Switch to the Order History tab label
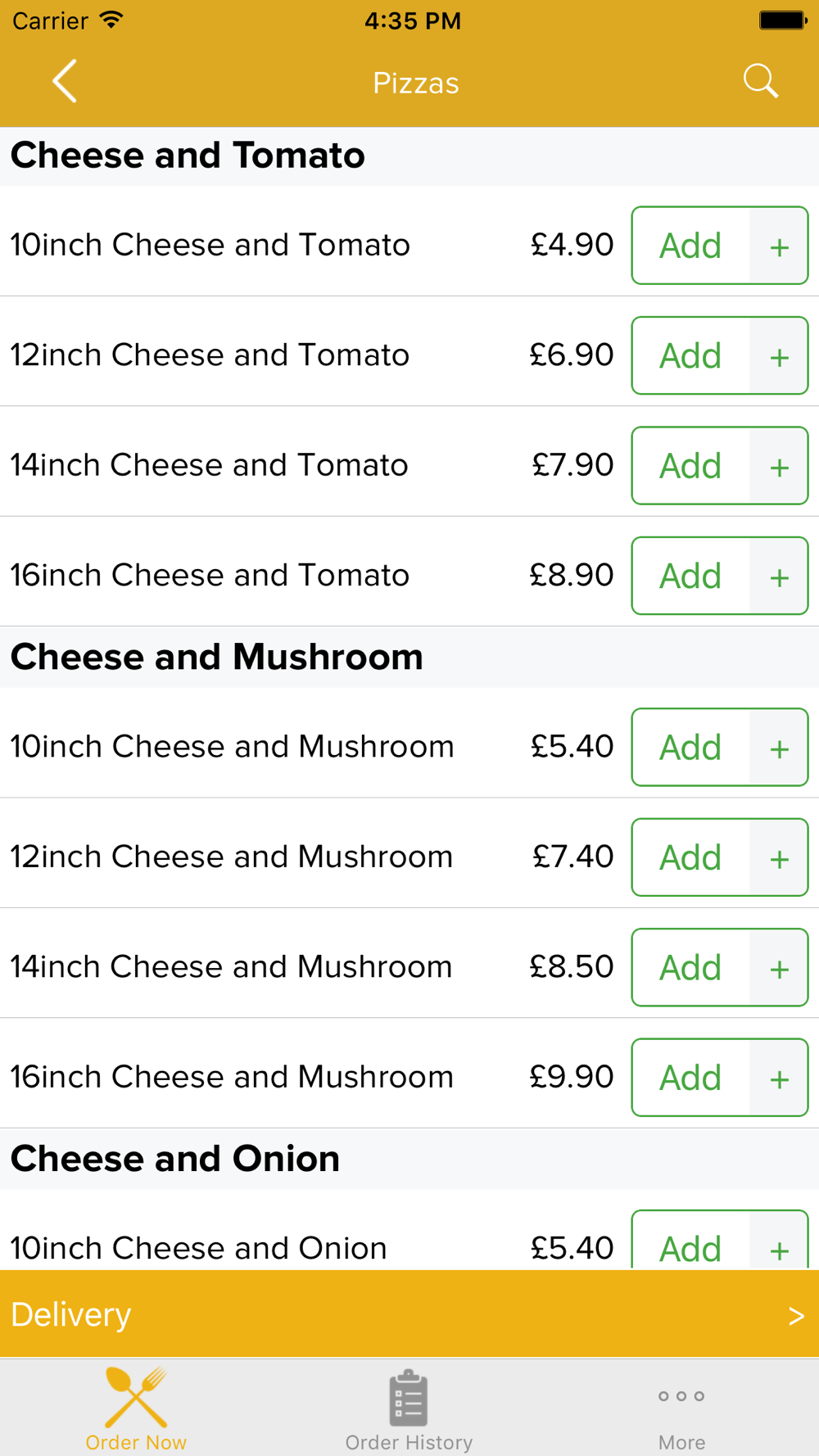This screenshot has height=1456, width=819. click(x=409, y=1442)
